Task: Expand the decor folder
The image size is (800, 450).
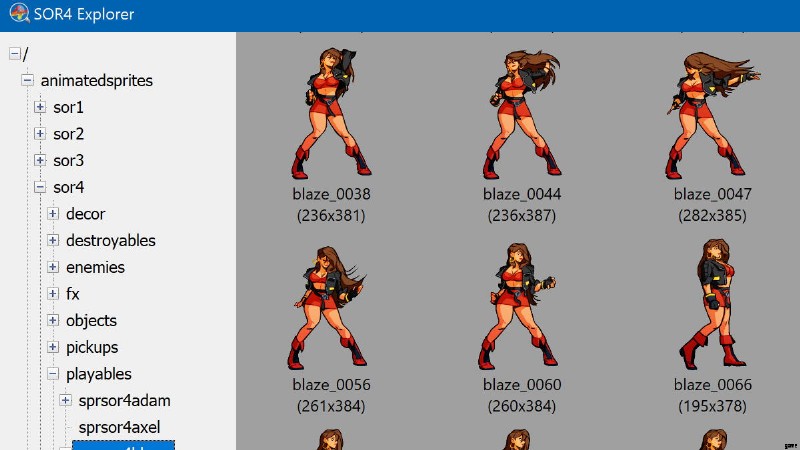Action: [53, 214]
